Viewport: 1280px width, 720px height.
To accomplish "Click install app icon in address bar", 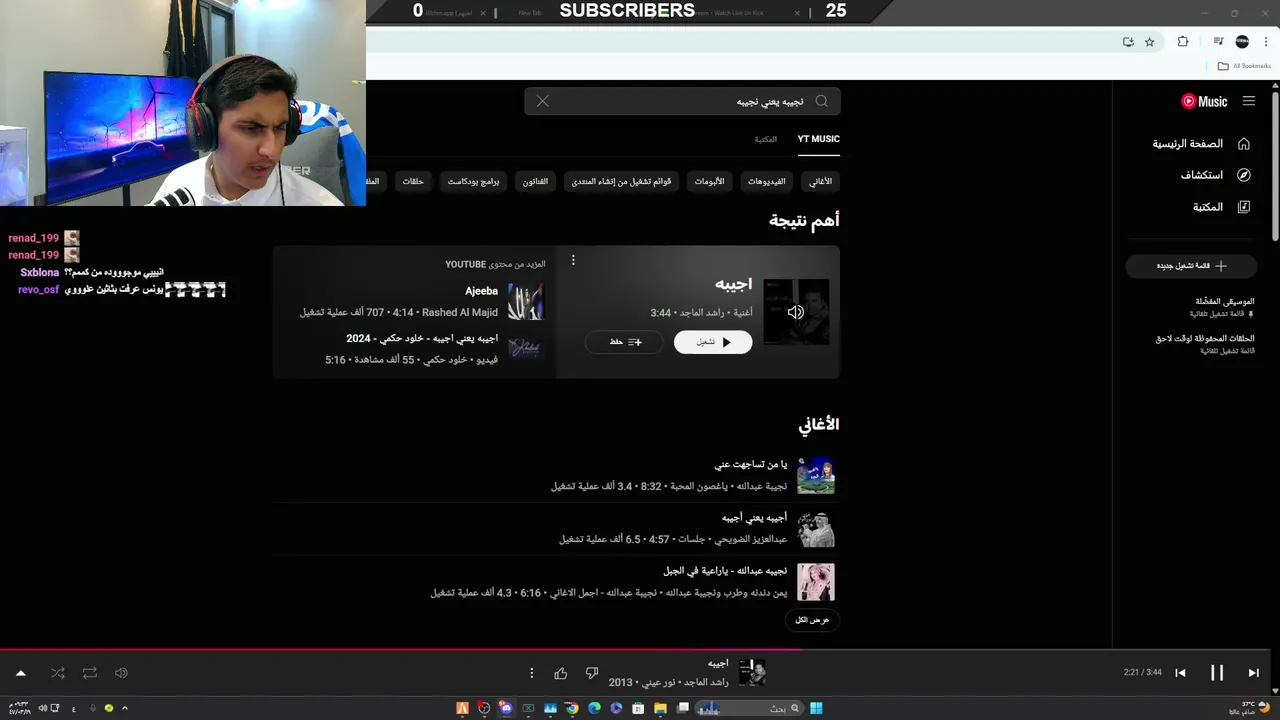I will 1128,42.
